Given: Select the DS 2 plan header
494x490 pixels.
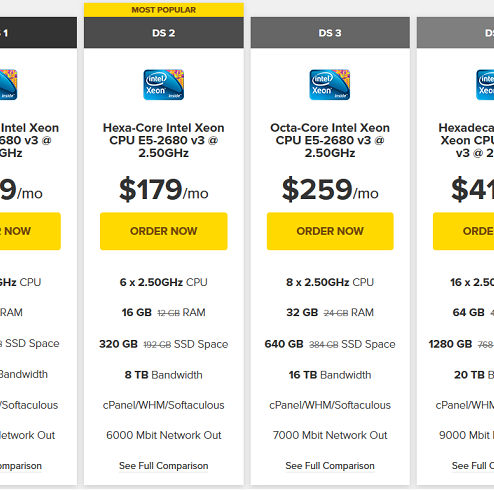Looking at the screenshot, I should pyautogui.click(x=164, y=33).
